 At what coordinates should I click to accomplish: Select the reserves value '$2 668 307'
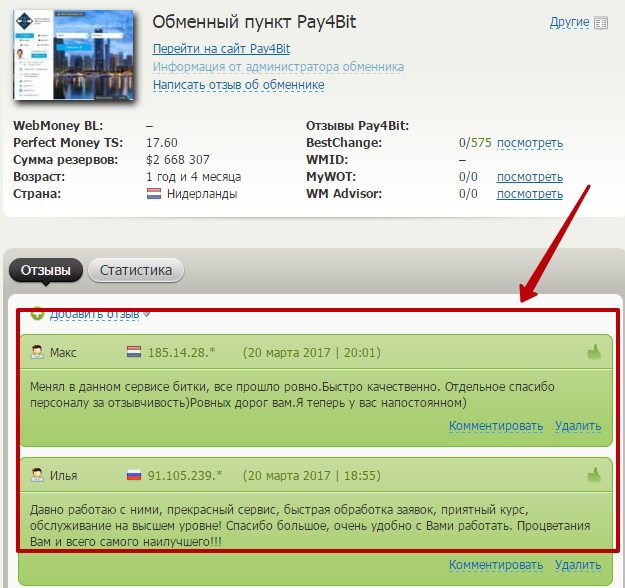tap(178, 159)
